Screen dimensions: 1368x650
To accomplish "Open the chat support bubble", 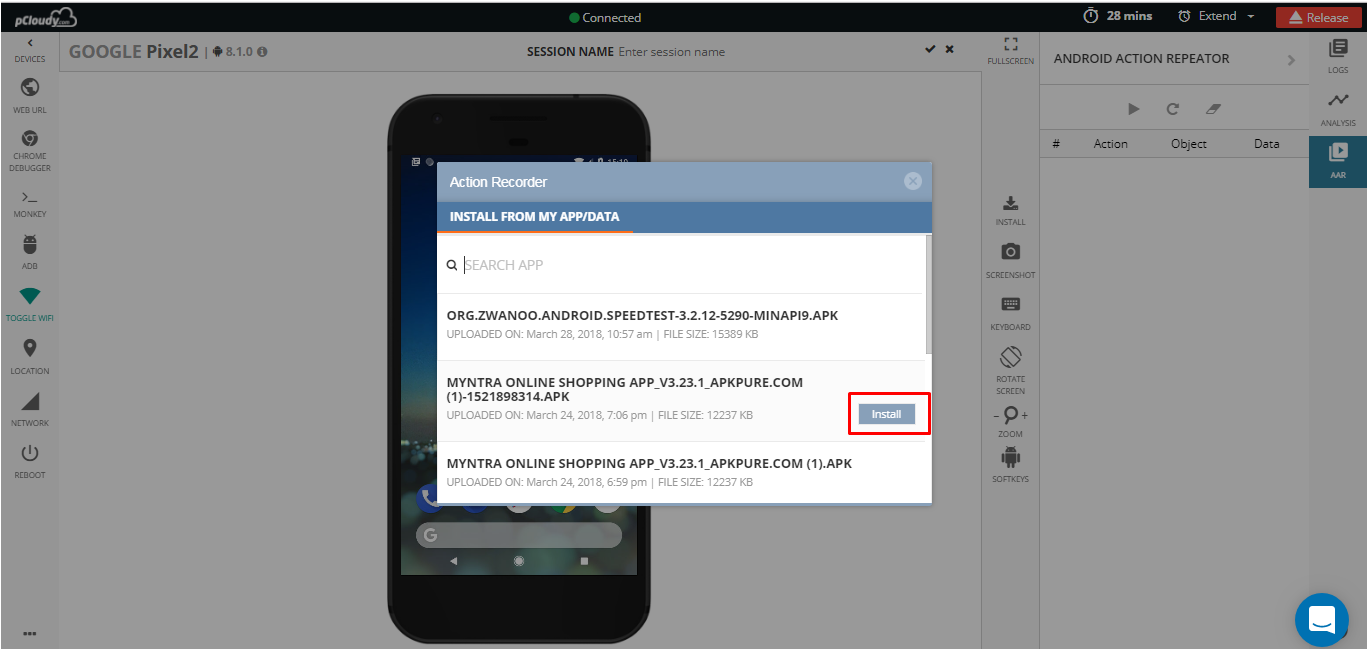I will tap(1321, 620).
